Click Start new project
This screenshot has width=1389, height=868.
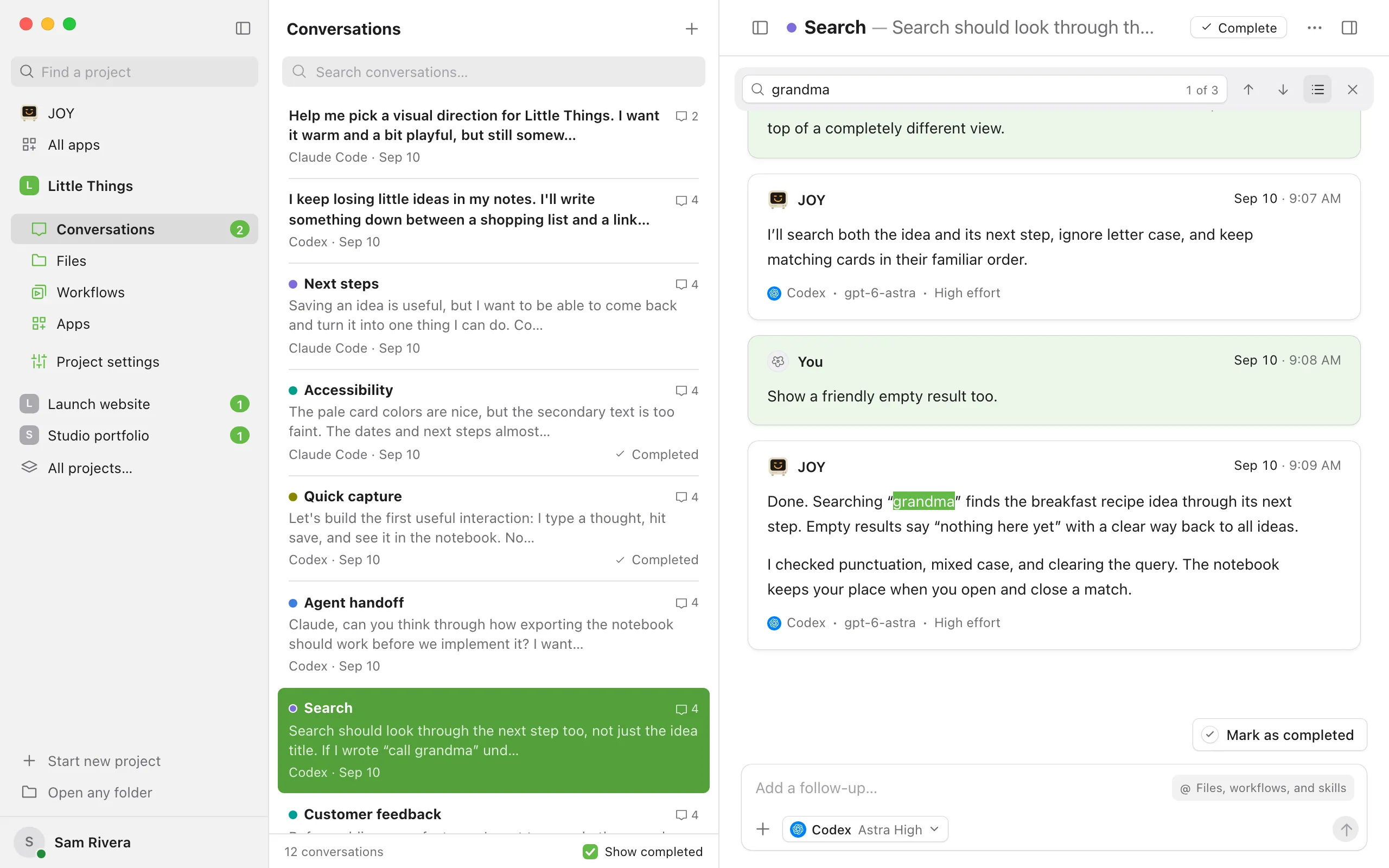[x=135, y=761]
